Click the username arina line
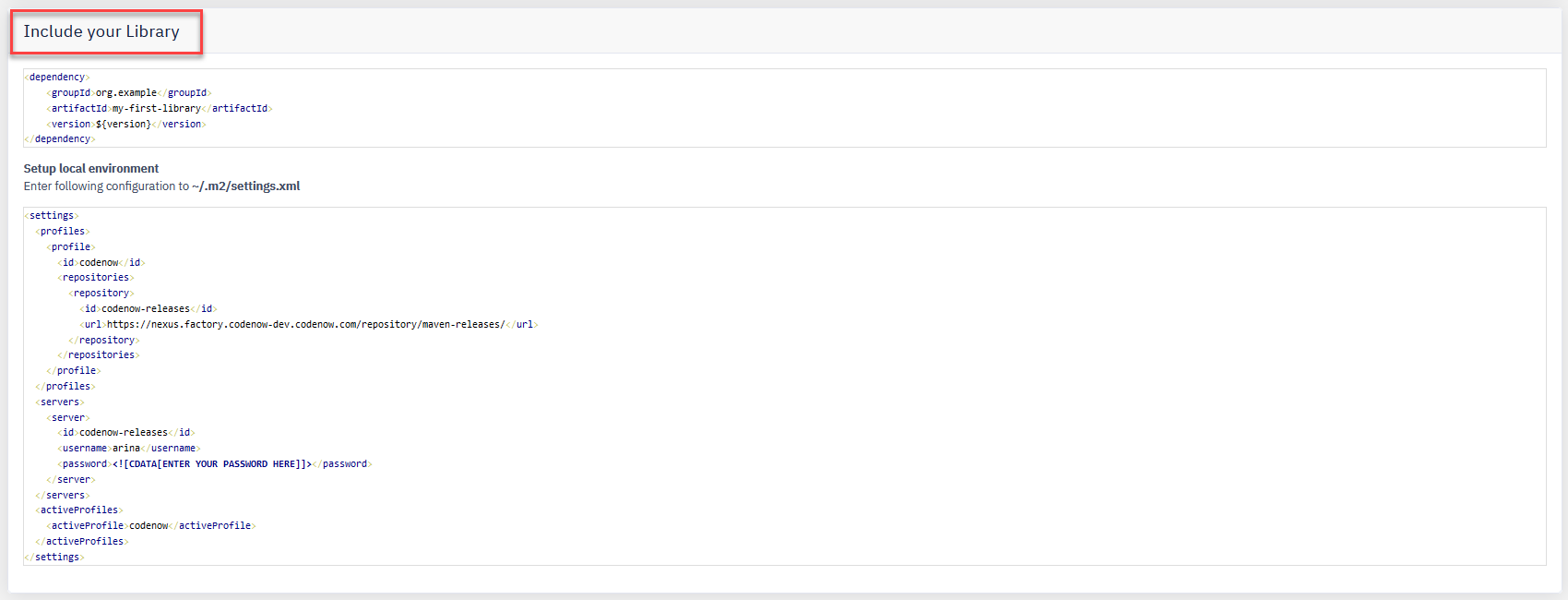The width and height of the screenshot is (1568, 600). [x=129, y=449]
